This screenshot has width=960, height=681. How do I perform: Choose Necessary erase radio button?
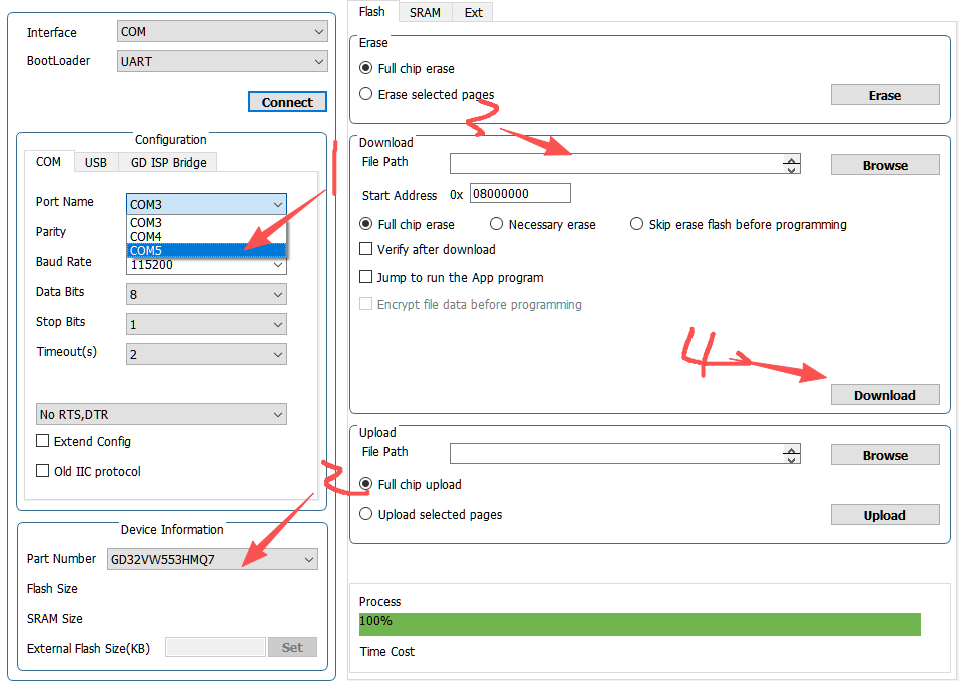tap(497, 224)
